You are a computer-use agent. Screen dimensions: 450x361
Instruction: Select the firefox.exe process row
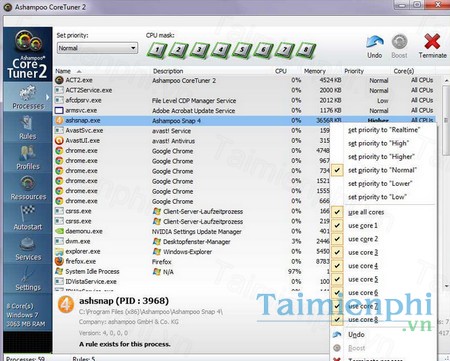pos(192,262)
